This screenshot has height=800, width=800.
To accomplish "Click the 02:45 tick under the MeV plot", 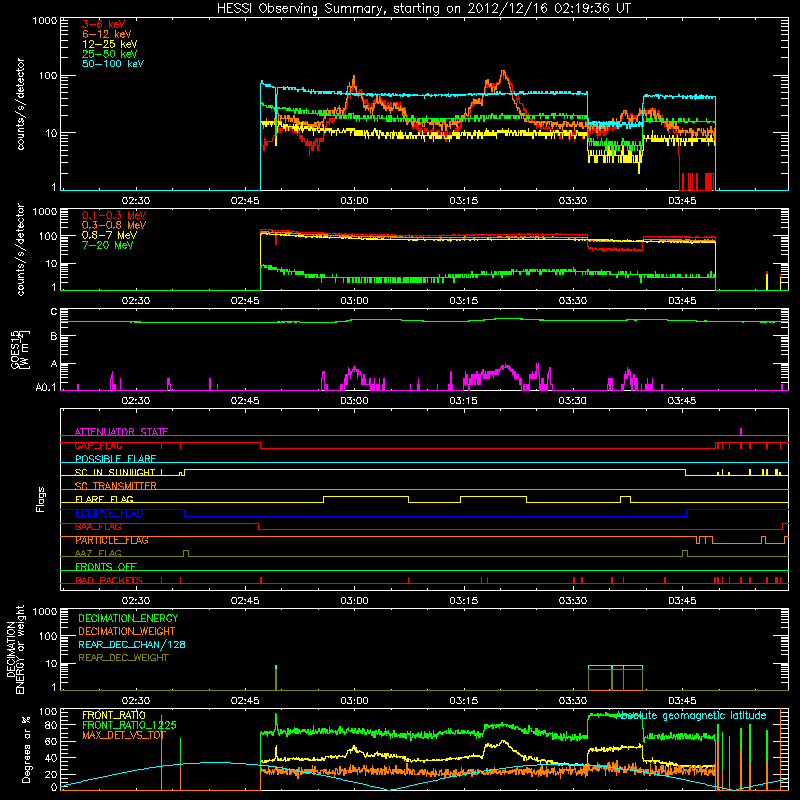I will (x=245, y=301).
